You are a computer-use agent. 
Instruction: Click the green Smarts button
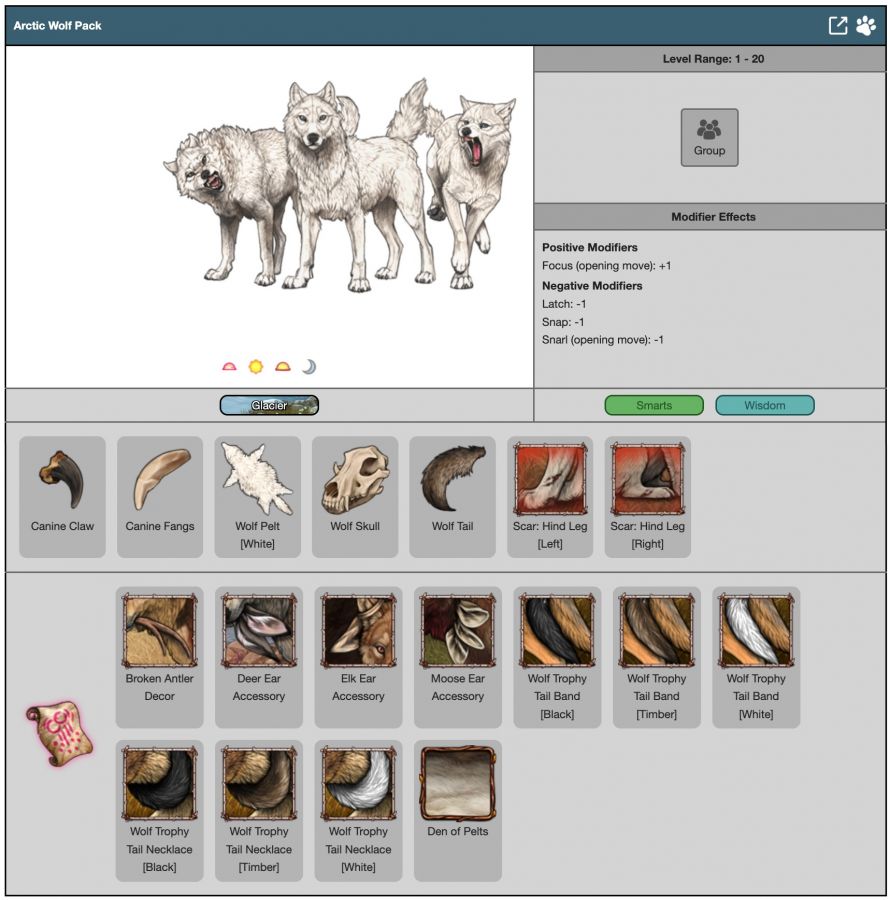(x=654, y=405)
